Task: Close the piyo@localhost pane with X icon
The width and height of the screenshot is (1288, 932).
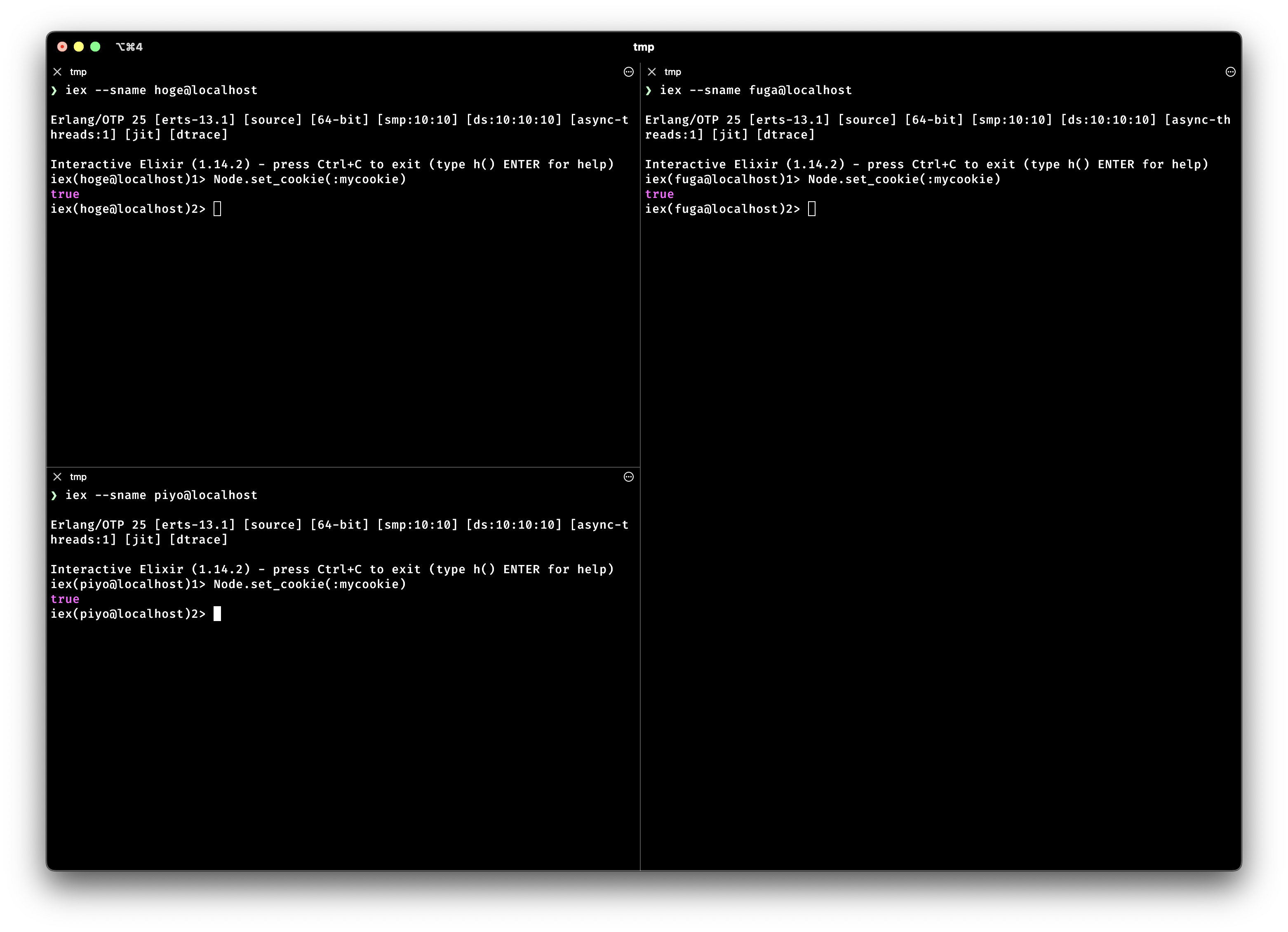Action: [57, 476]
